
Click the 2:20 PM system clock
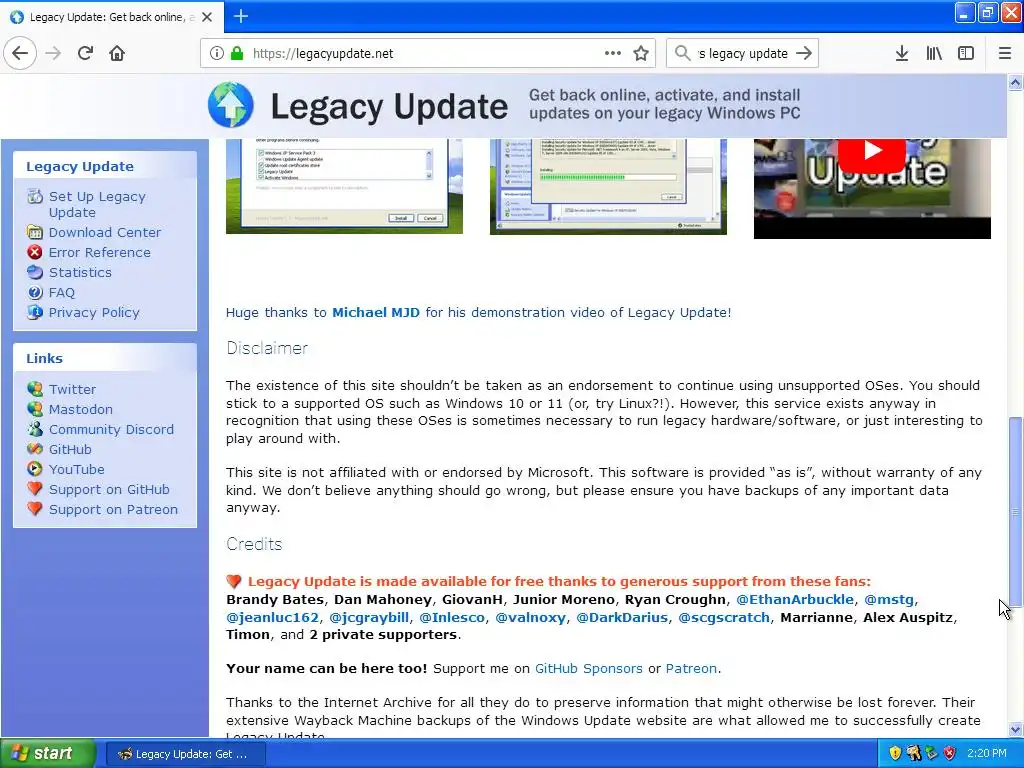pos(987,754)
